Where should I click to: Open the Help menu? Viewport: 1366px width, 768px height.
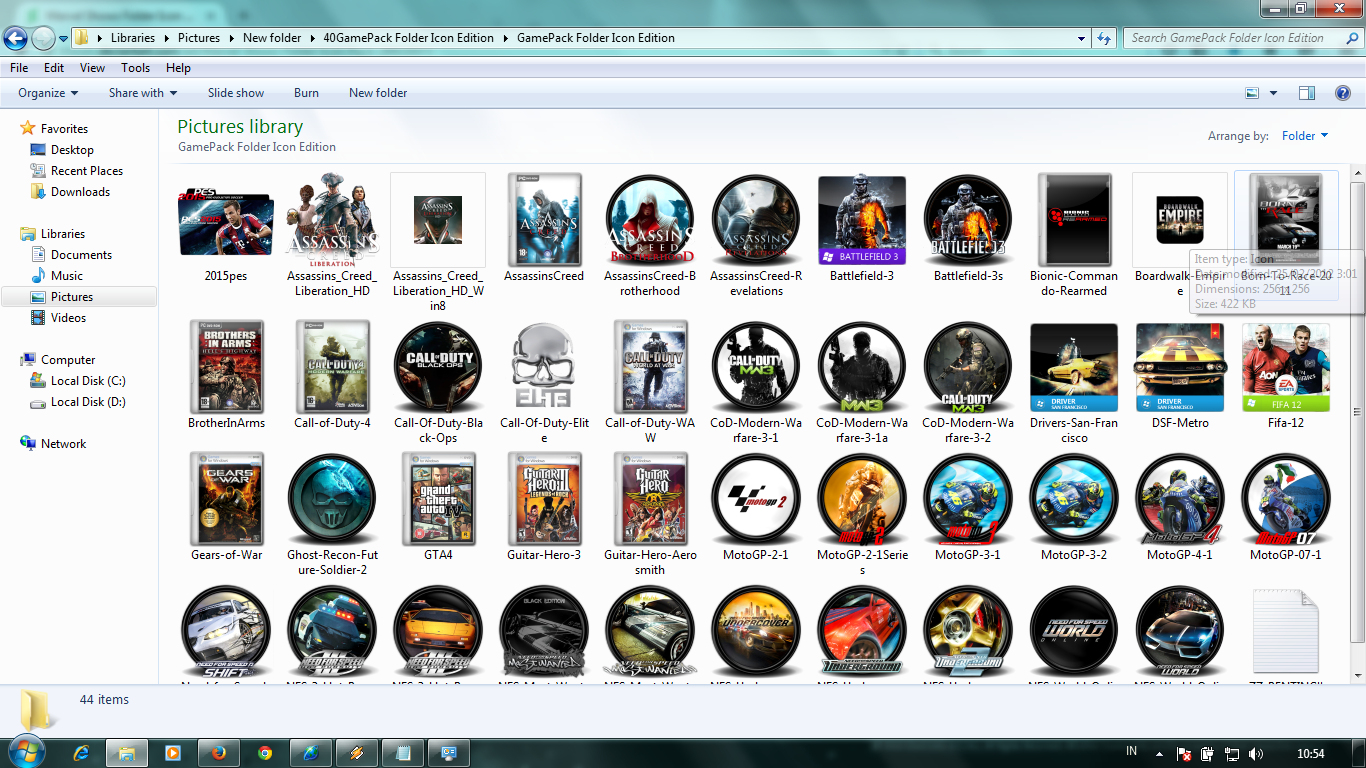tap(179, 68)
